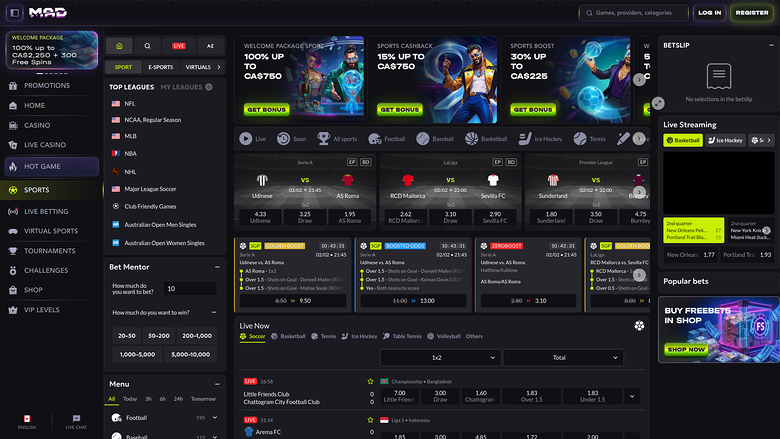Open the sportsbook home icon tab
Viewport: 780px width, 439px height.
pyautogui.click(x=119, y=46)
